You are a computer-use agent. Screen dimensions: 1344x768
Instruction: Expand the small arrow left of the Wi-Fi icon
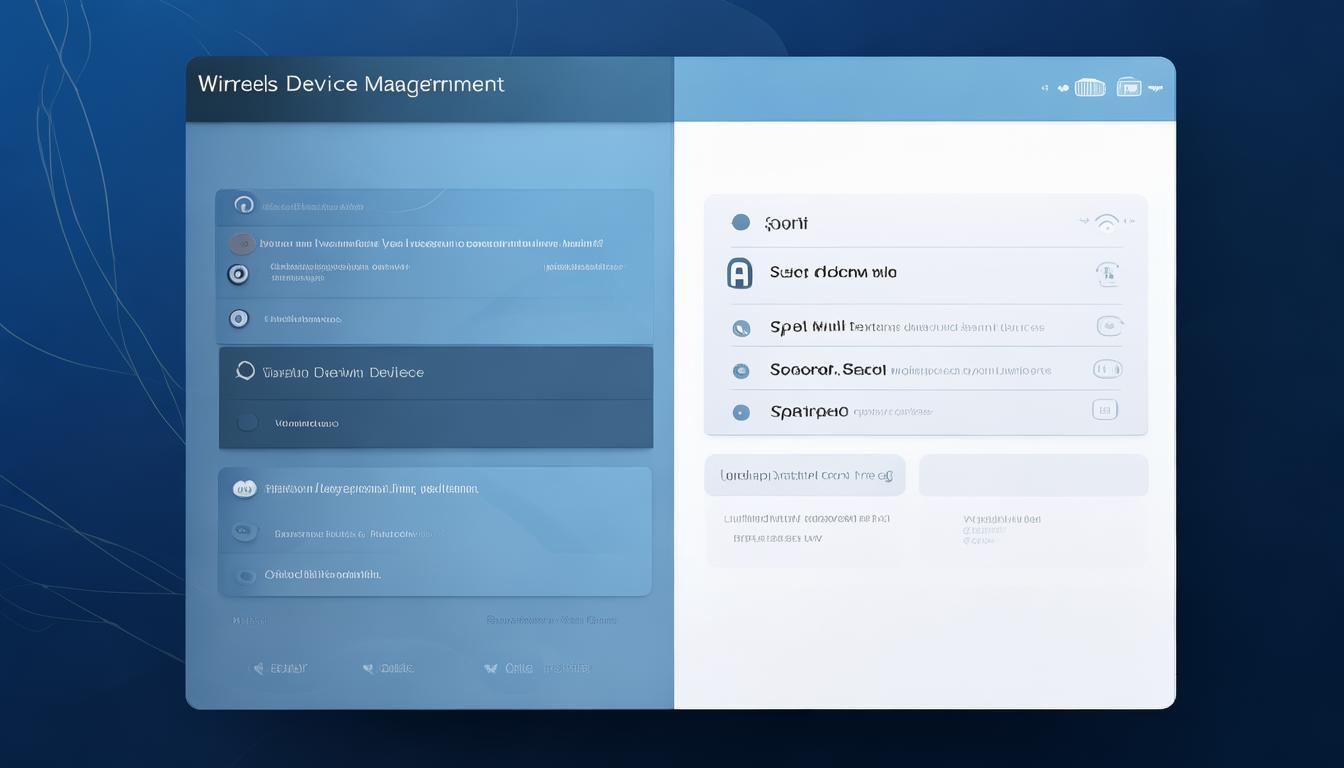1084,222
